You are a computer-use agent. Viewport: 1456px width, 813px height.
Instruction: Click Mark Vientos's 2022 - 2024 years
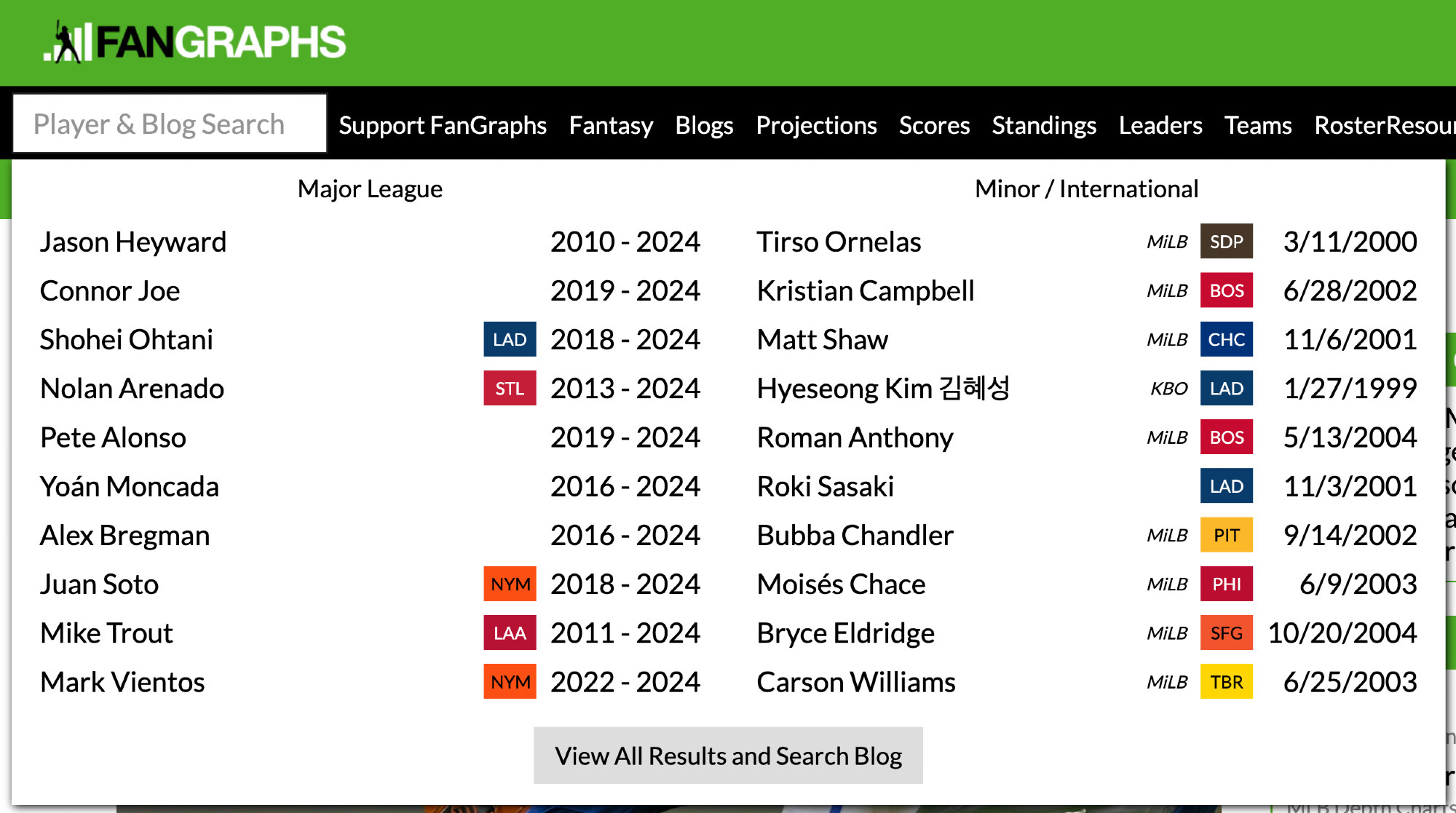(x=625, y=682)
